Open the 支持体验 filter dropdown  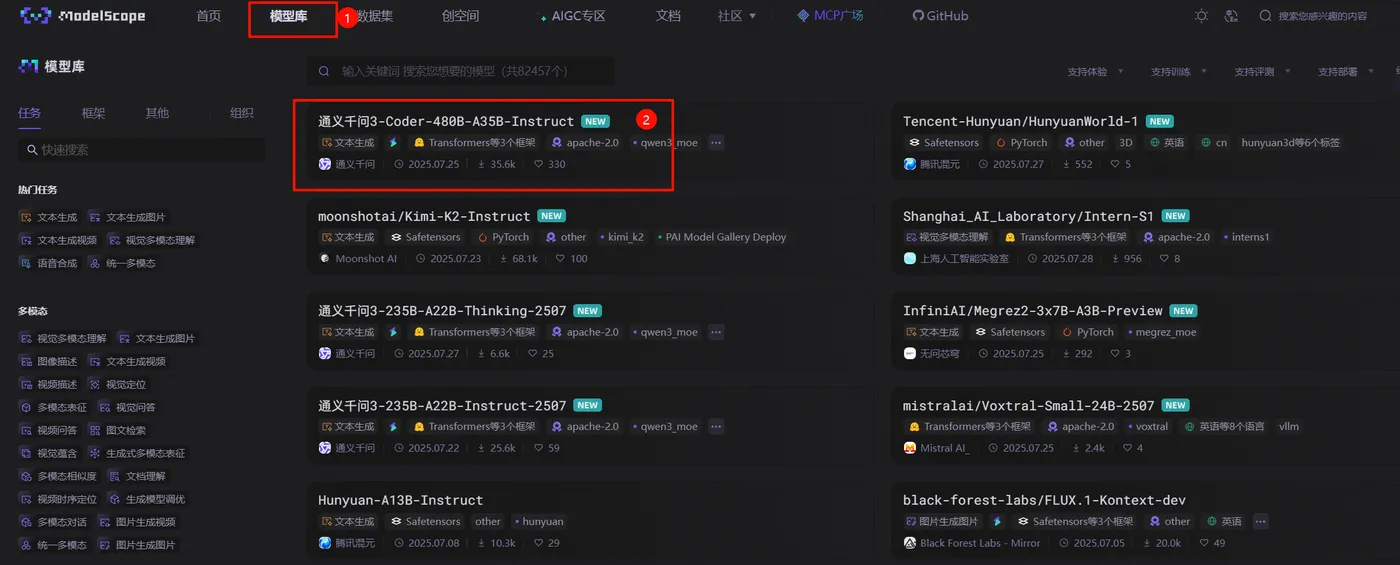point(1095,72)
